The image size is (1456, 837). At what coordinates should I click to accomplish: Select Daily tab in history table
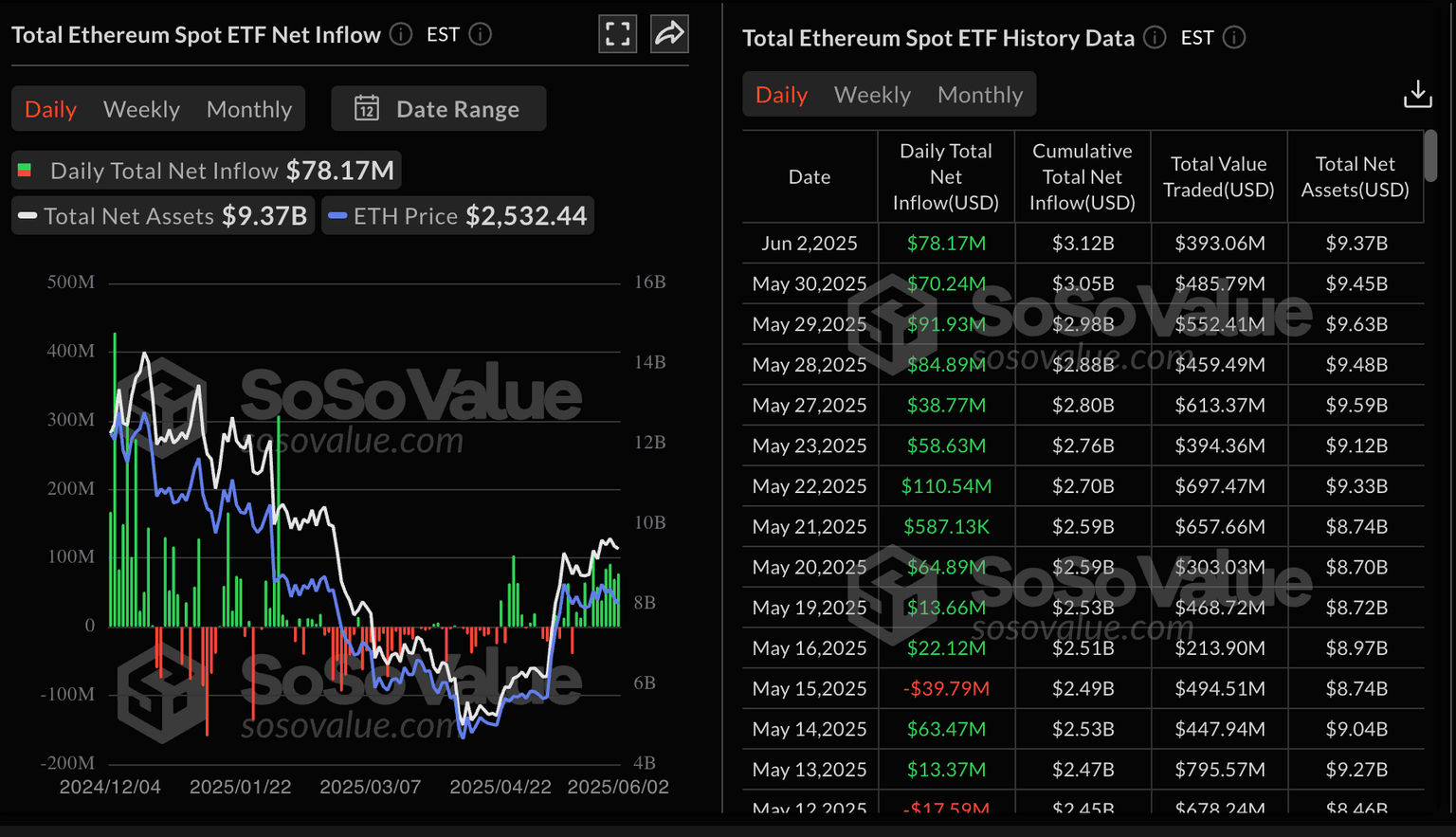click(781, 95)
